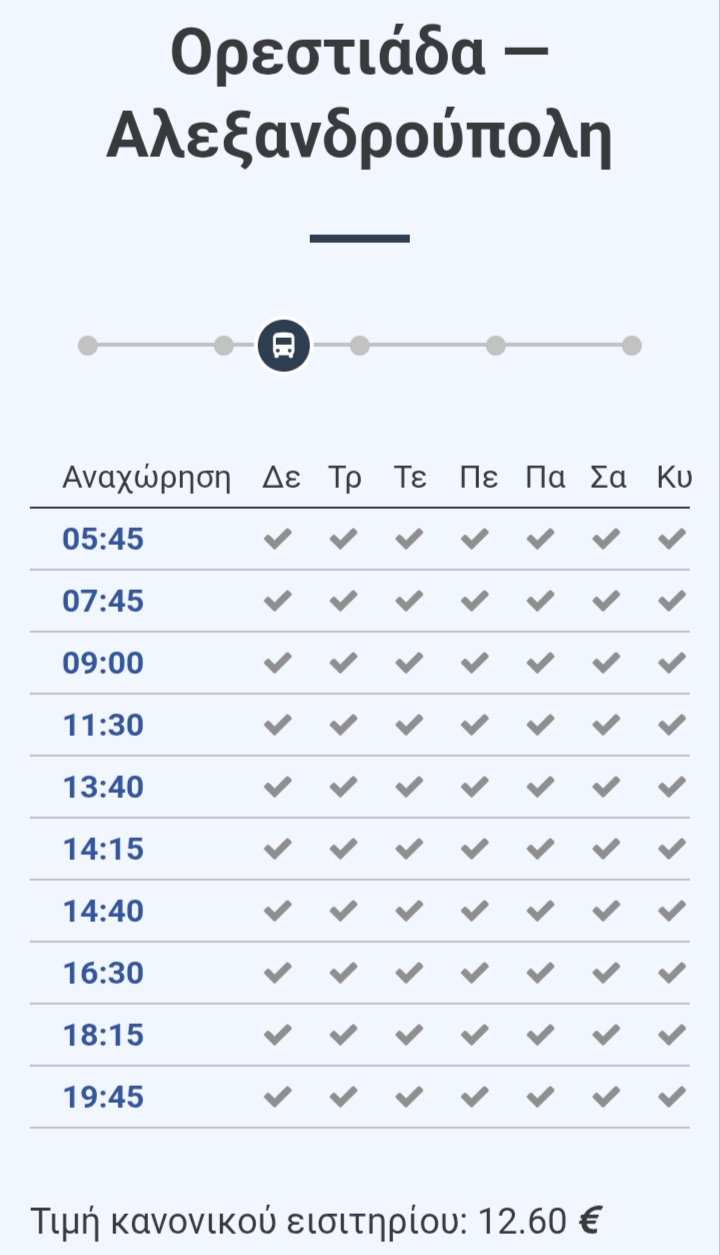Click the route stop dot just before the bus icon

[224, 346]
